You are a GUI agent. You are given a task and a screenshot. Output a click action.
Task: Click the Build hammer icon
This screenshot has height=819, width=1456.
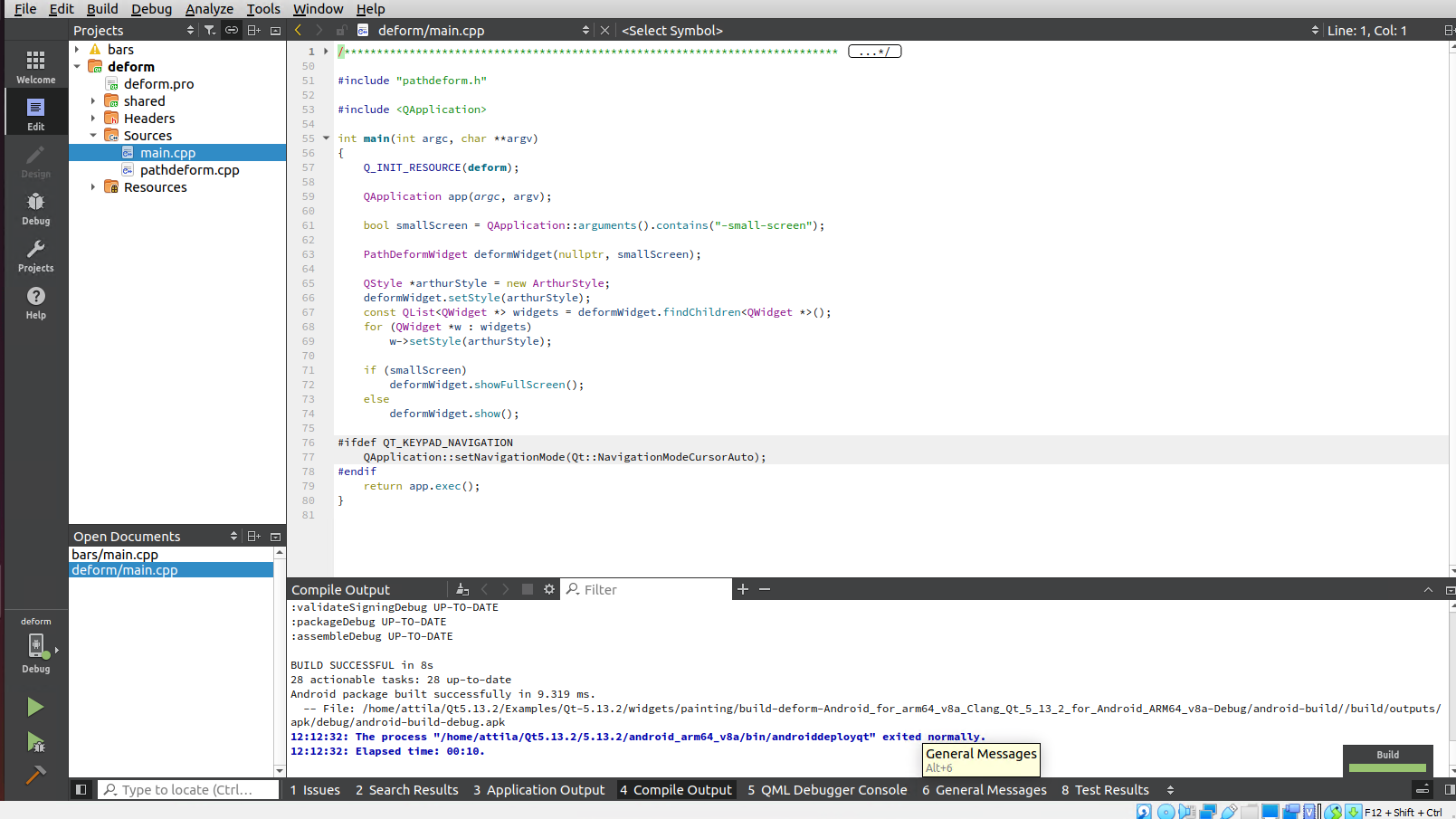(x=35, y=776)
